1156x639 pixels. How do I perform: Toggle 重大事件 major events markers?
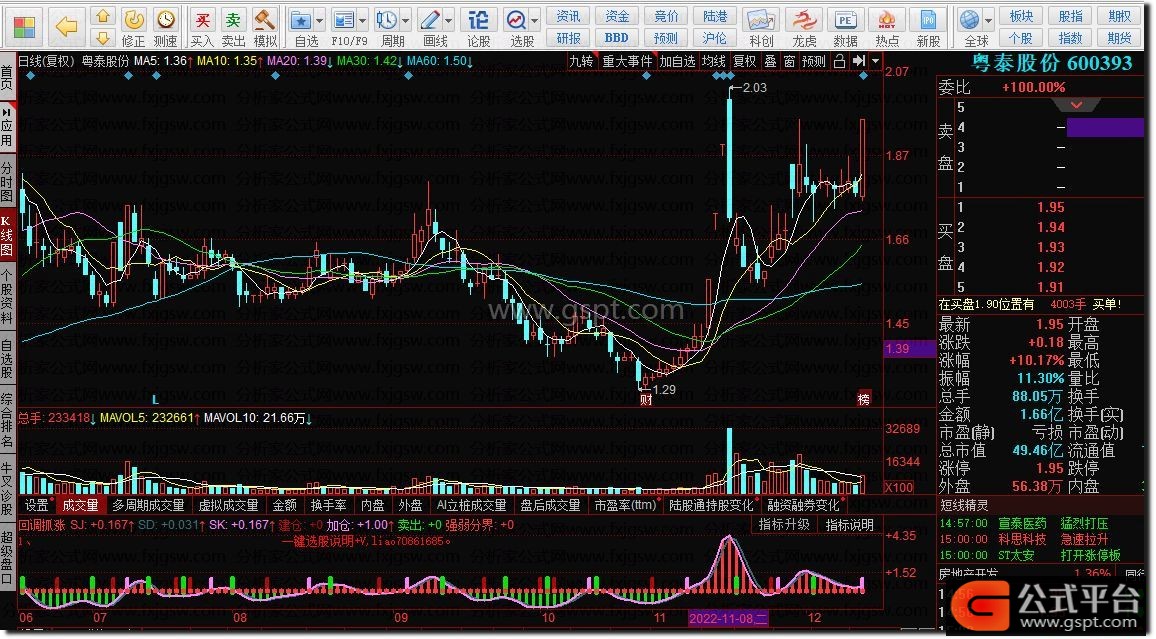click(x=627, y=61)
